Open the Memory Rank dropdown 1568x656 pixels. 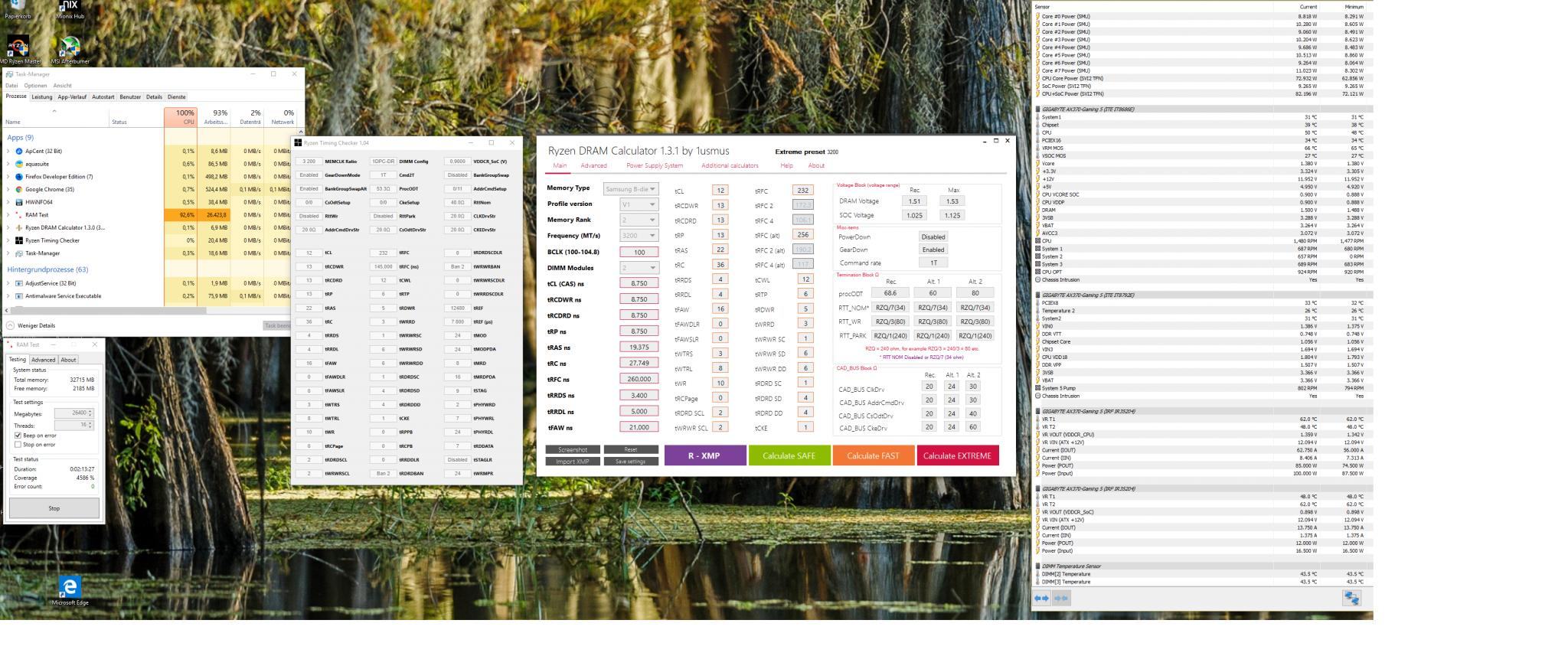click(639, 220)
